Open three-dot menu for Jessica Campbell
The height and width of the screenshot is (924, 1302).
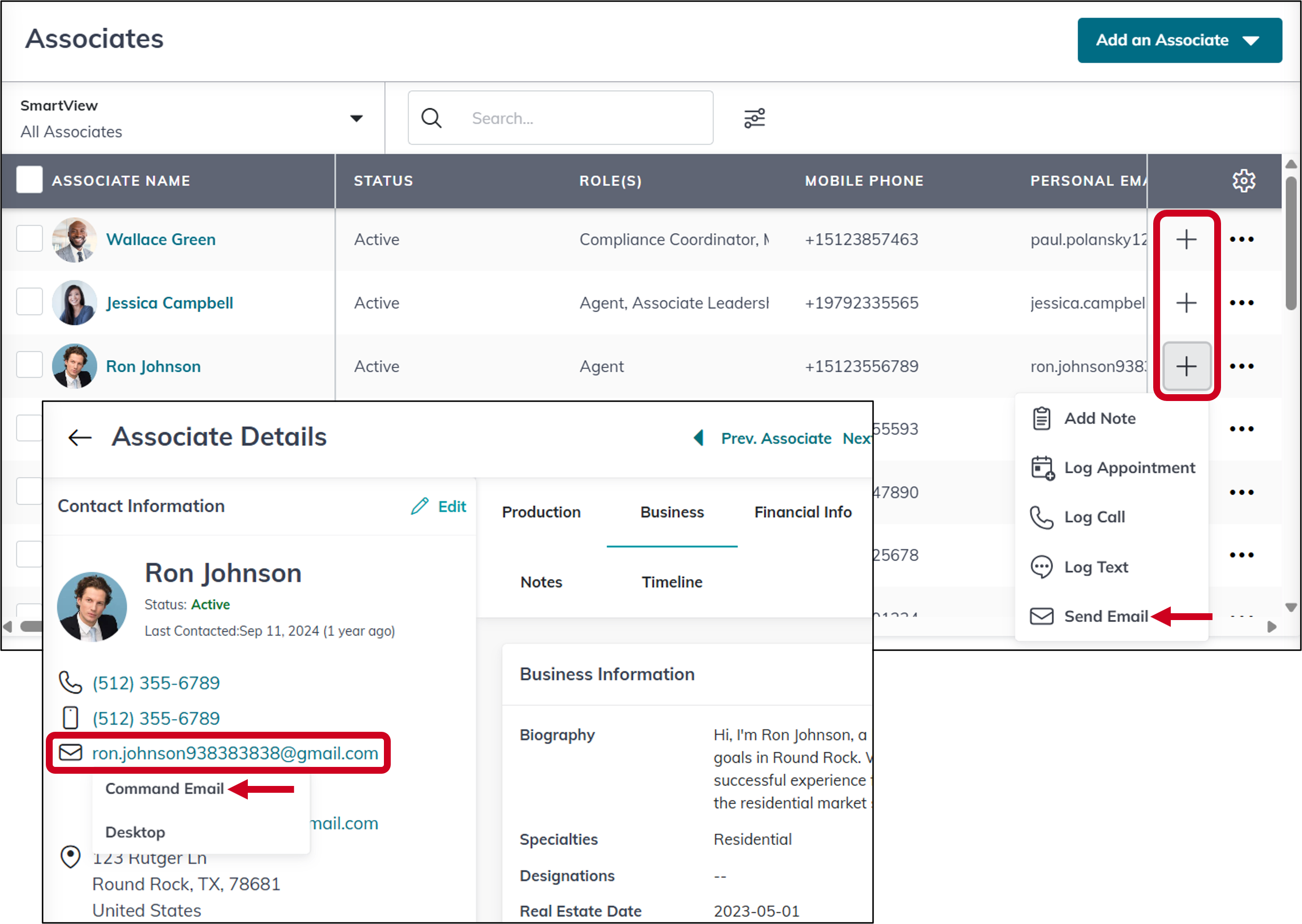[x=1241, y=302]
